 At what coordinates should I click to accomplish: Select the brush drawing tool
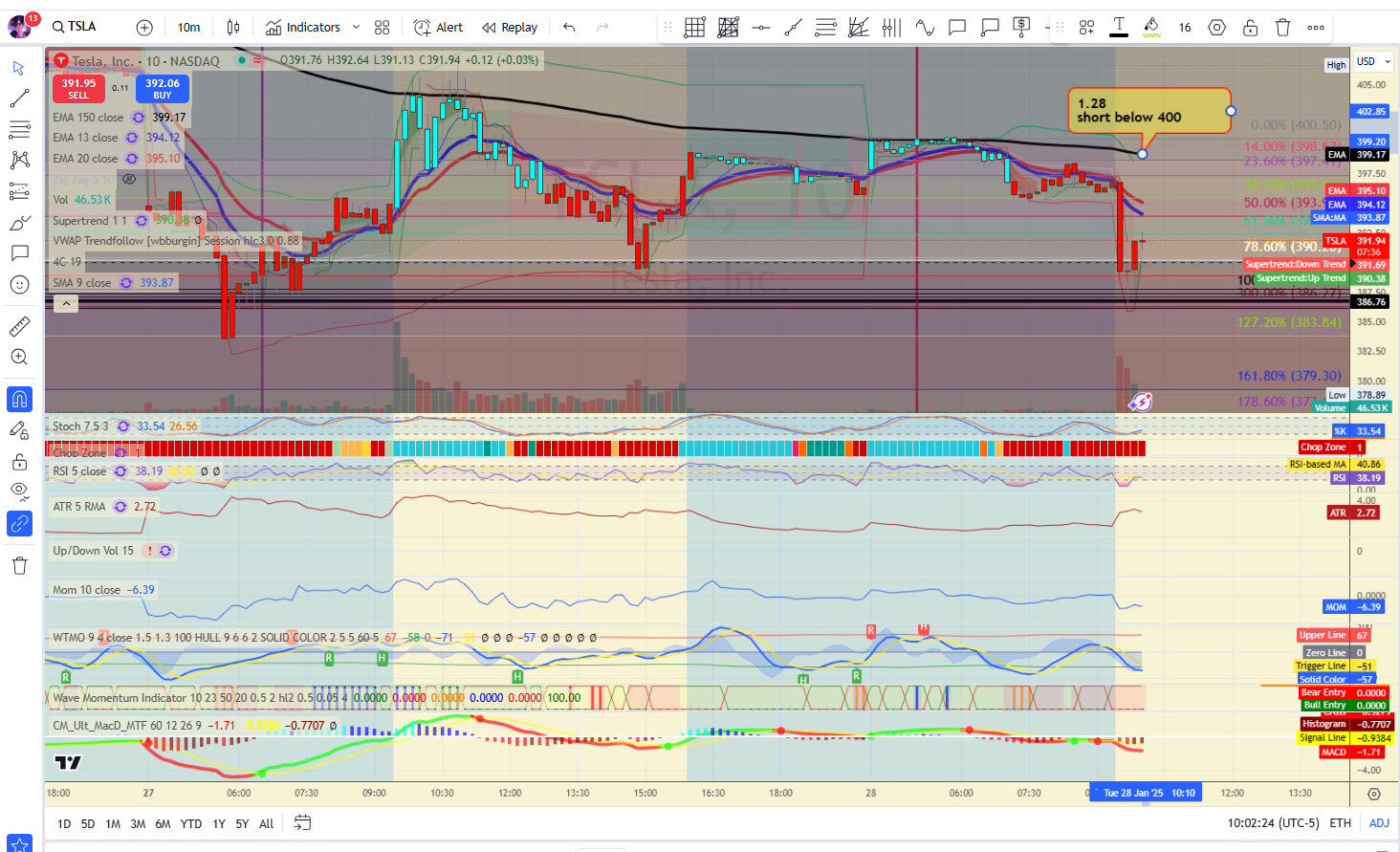coord(19,223)
